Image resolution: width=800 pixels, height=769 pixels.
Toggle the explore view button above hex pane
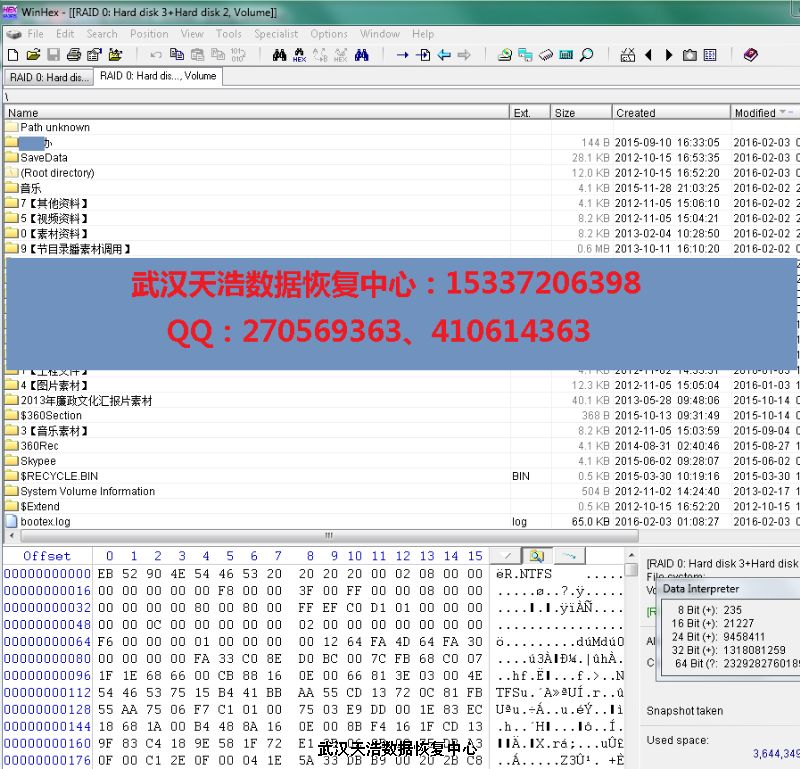[x=537, y=555]
